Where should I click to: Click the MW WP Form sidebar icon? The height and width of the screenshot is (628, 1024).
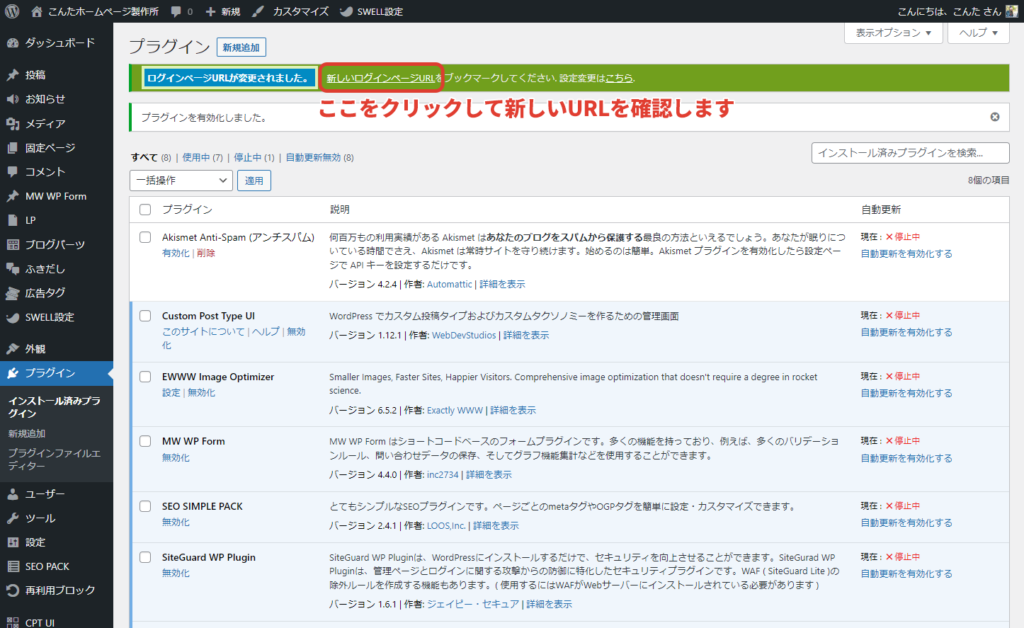coord(12,196)
